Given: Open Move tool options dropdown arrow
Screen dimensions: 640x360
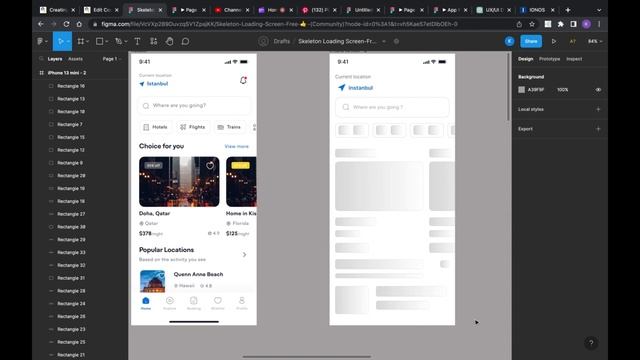Looking at the screenshot, I should click(x=68, y=41).
